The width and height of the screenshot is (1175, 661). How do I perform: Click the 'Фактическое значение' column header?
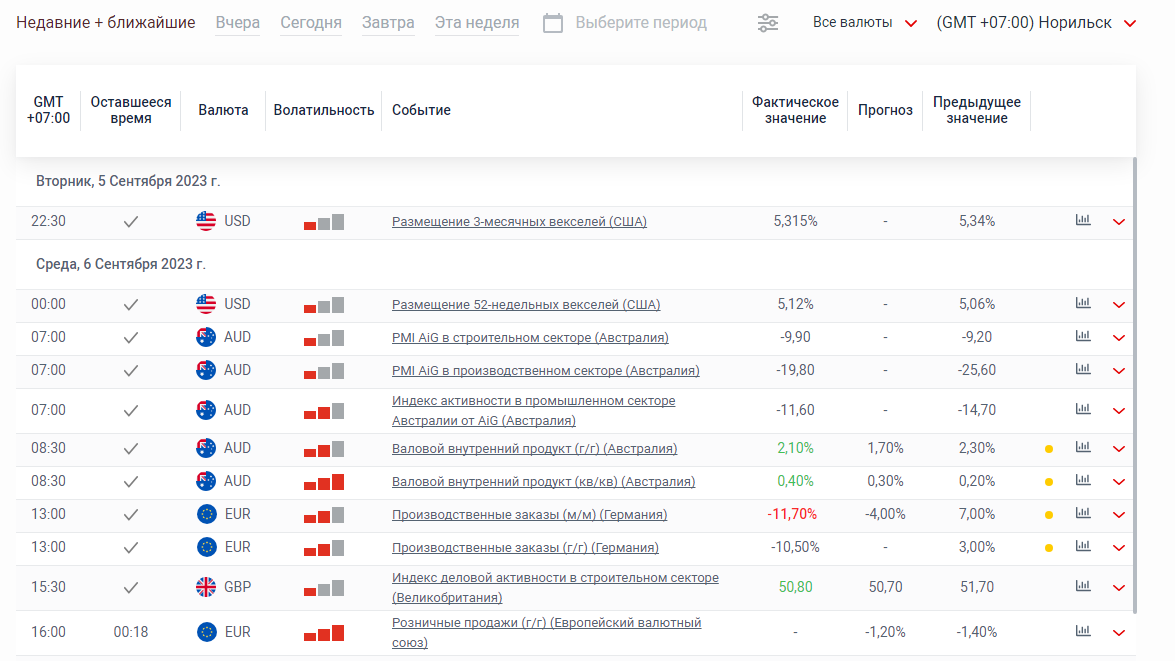tap(795, 110)
